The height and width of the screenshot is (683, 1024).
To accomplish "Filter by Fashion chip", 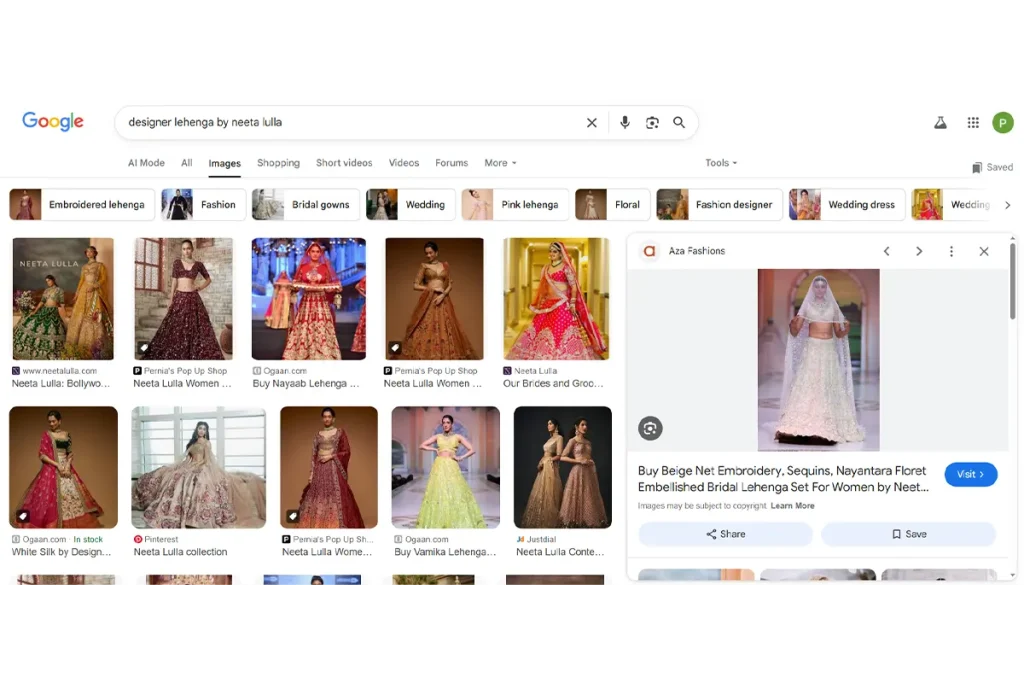I will point(203,204).
